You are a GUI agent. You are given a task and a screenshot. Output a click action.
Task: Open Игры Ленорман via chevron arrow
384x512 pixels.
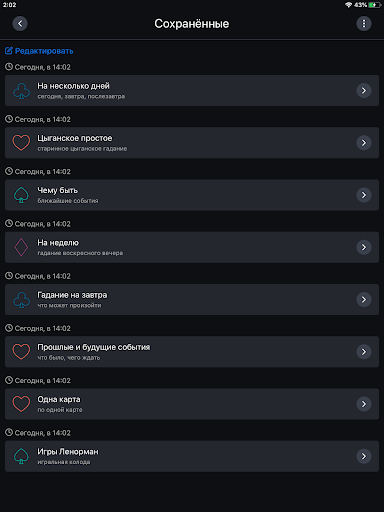point(364,456)
